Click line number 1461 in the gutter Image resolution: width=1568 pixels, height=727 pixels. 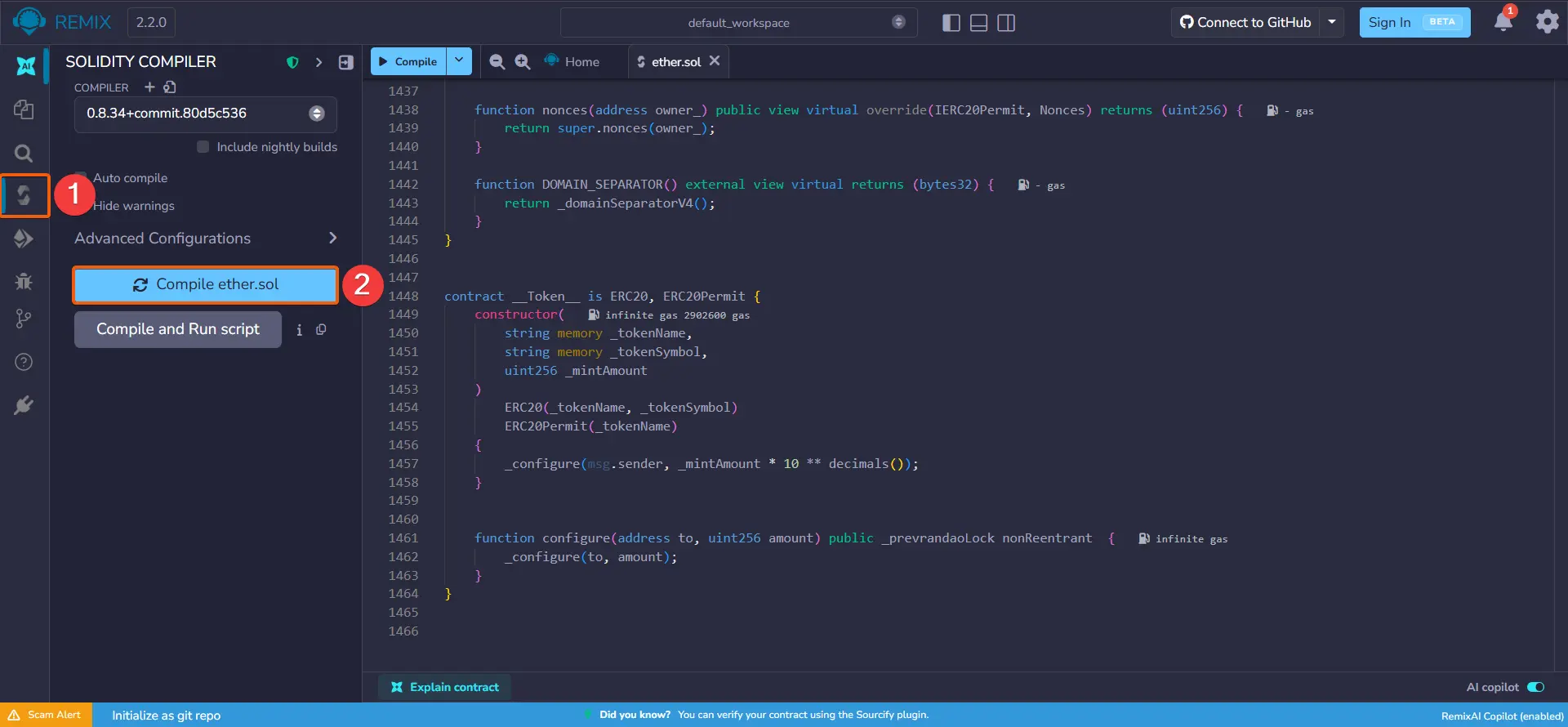(403, 538)
